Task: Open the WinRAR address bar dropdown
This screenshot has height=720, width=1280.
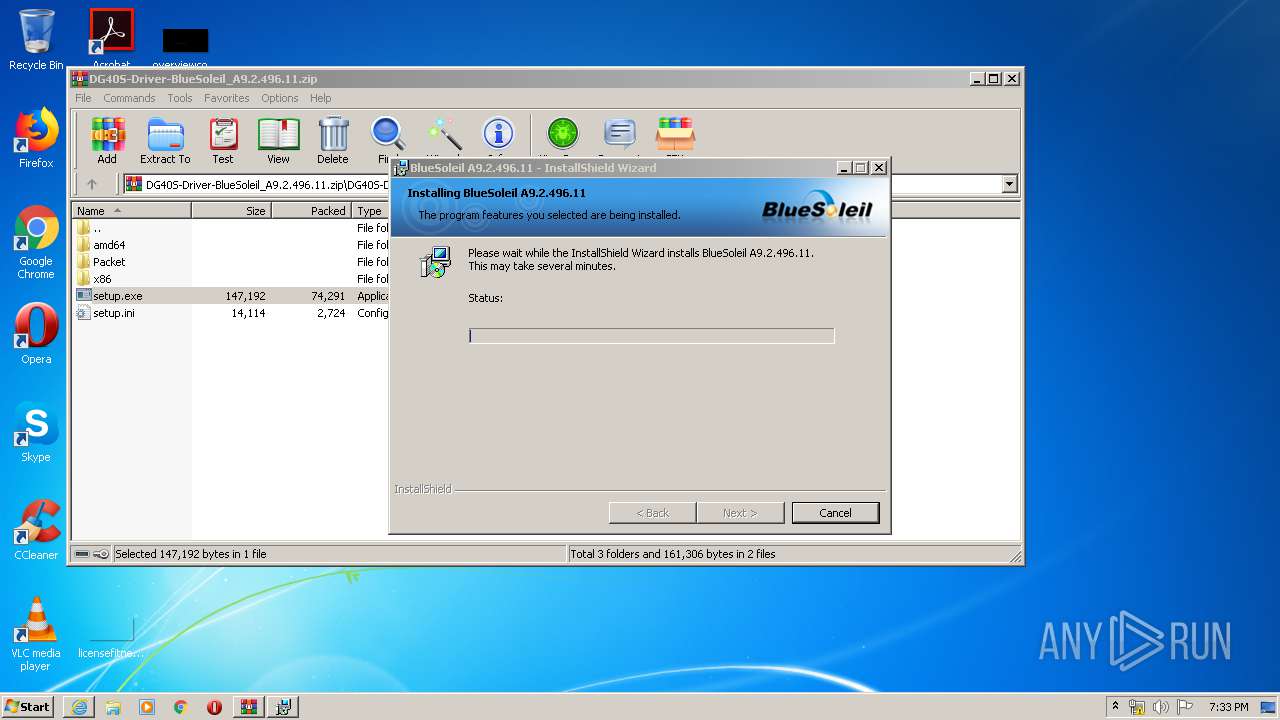Action: click(x=1009, y=184)
